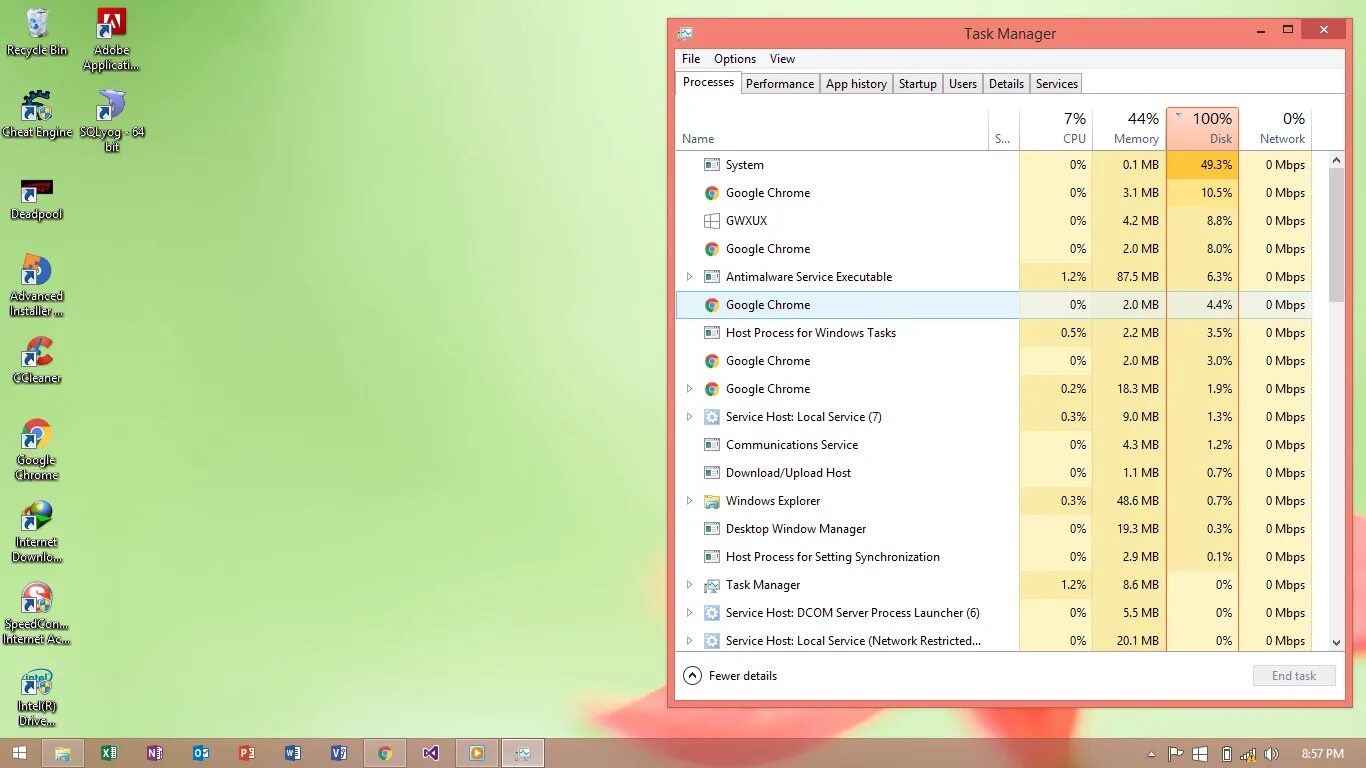Collapse view with Fewer details chevron
The width and height of the screenshot is (1366, 768).
pos(692,676)
